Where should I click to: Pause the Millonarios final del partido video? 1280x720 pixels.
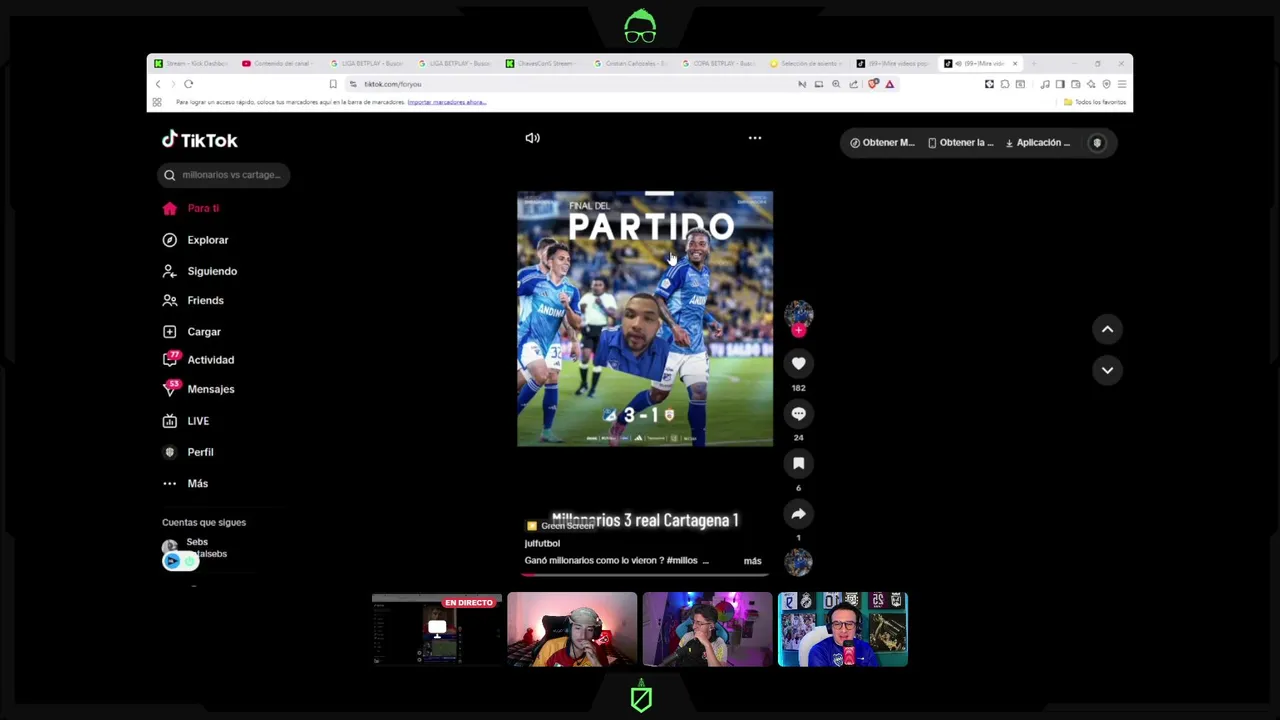click(645, 319)
